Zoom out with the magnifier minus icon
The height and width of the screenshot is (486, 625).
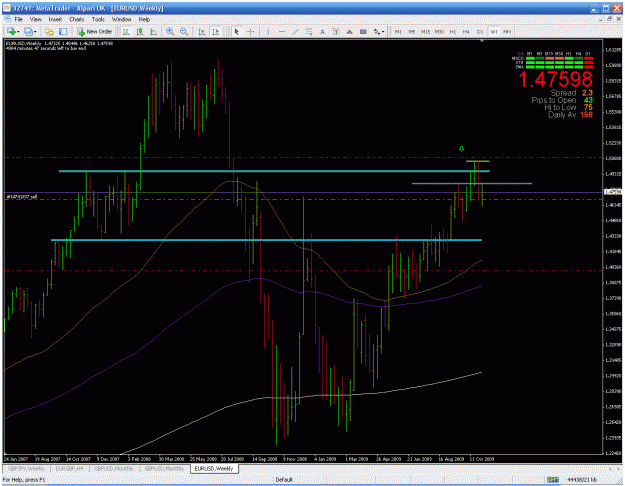[x=184, y=31]
